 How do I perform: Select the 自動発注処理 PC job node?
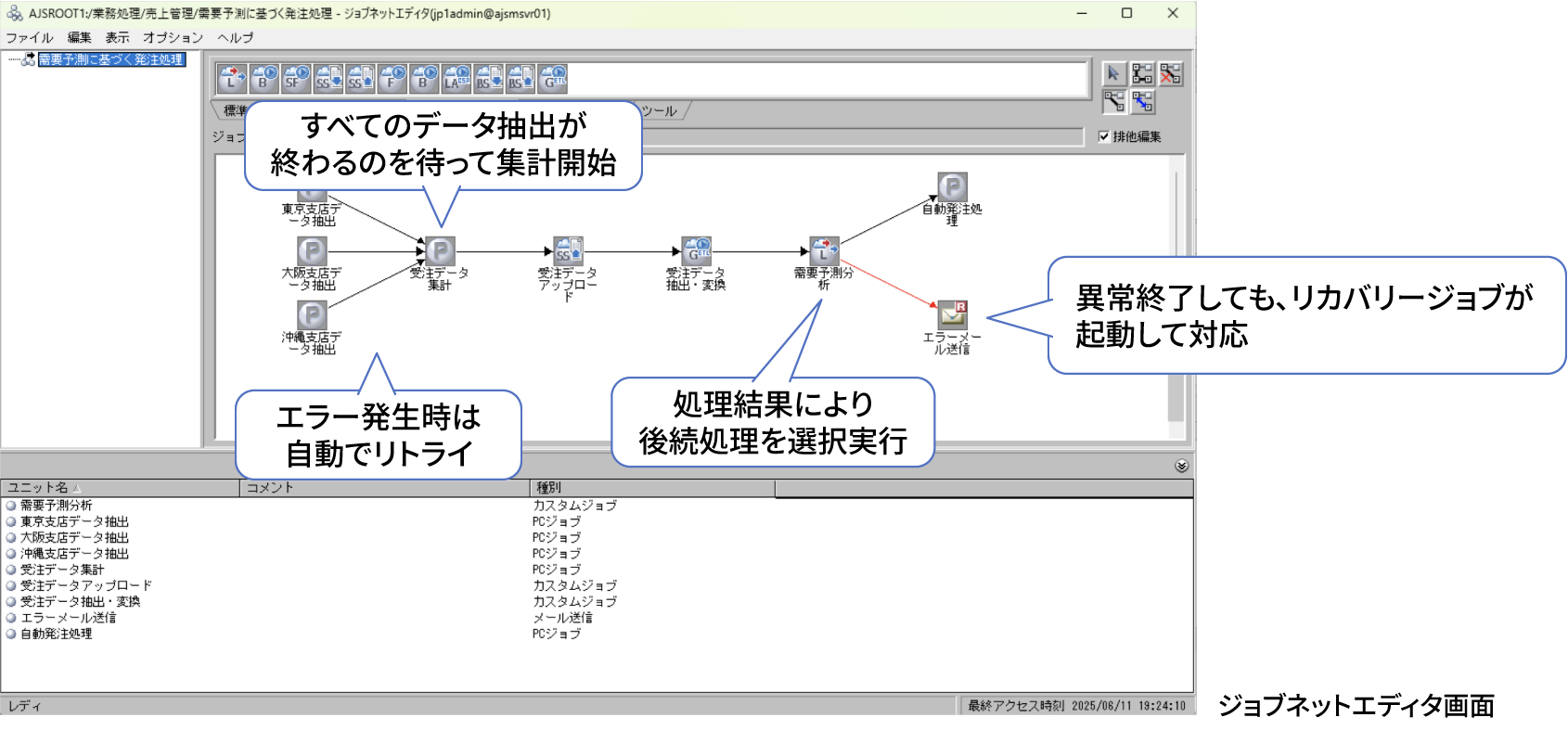pos(952,187)
